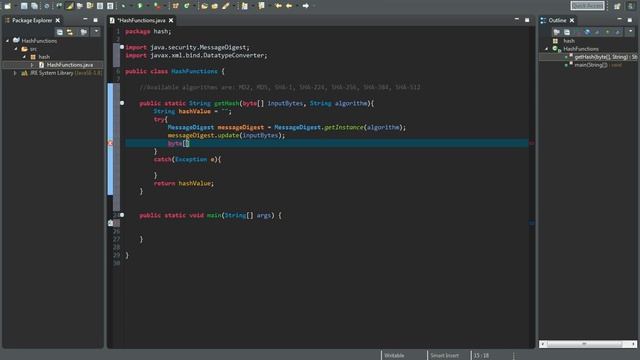Click red error mark in overview ruler
640x360 pixels.
531,143
